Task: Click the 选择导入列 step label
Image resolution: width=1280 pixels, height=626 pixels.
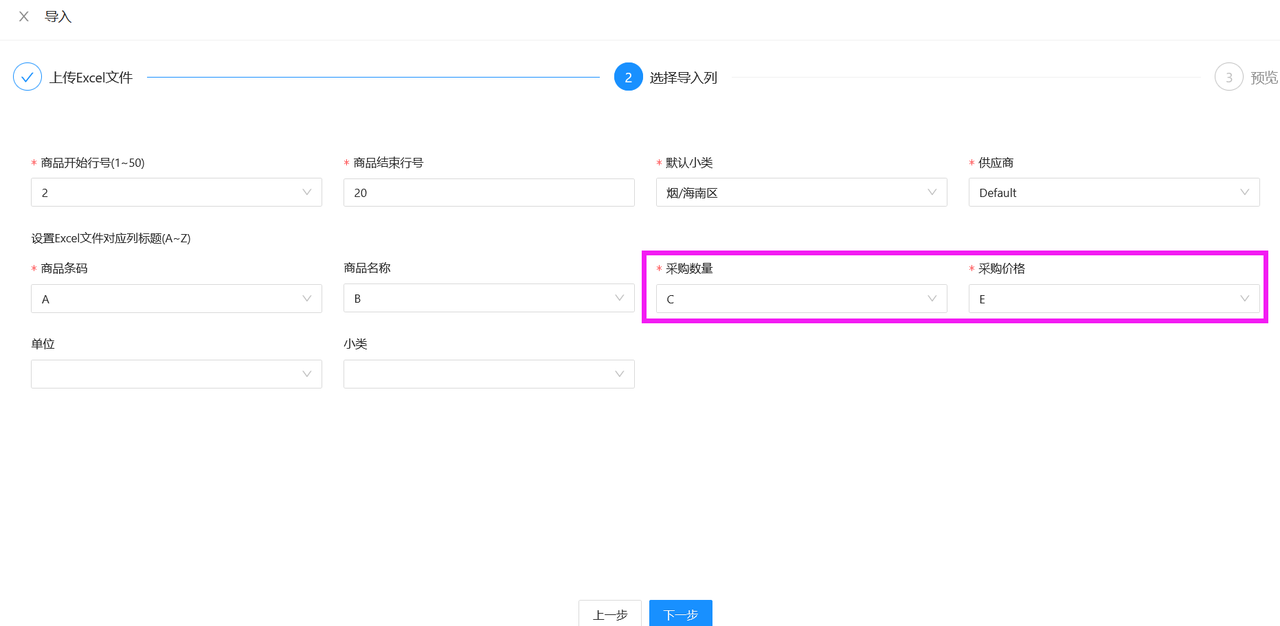Action: coord(683,77)
